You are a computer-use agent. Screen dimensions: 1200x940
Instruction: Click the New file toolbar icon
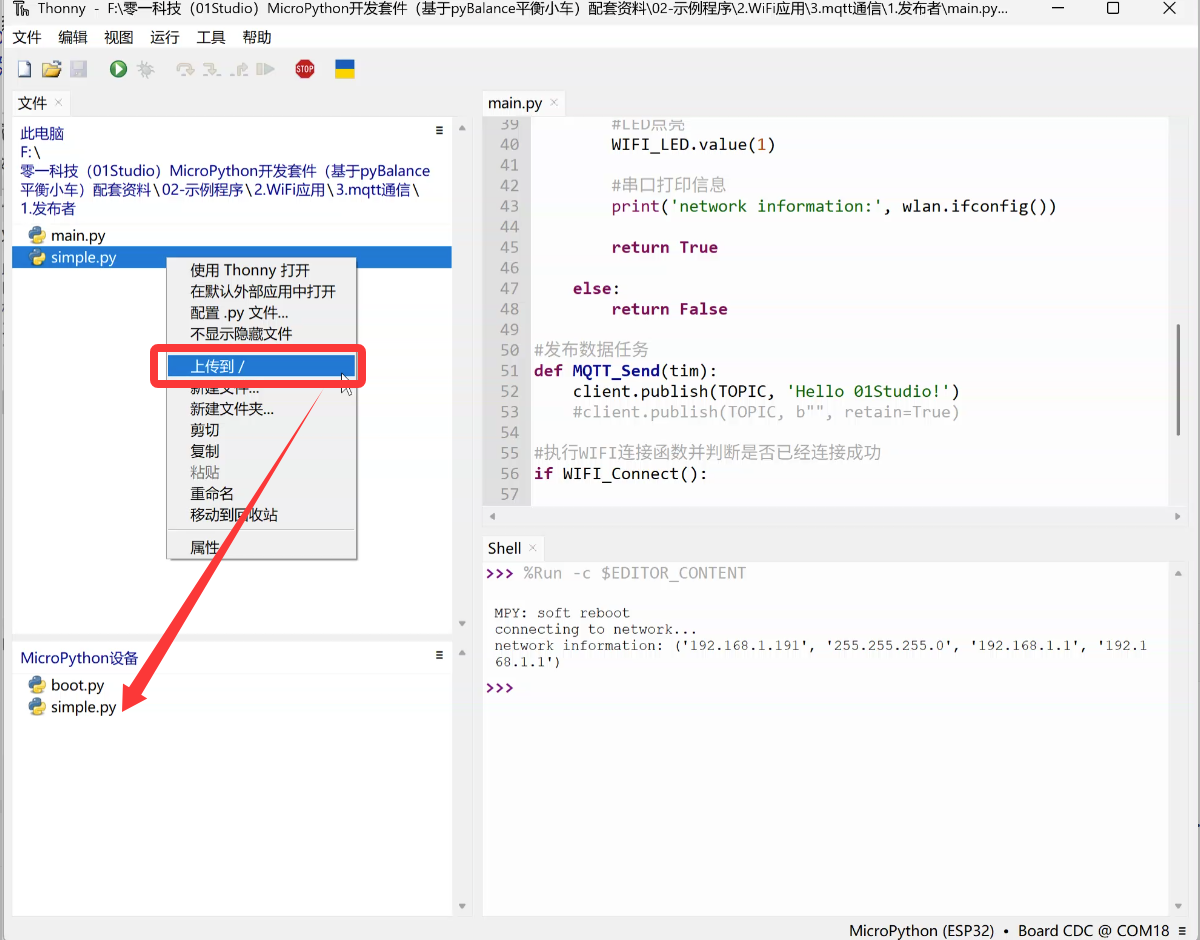coord(24,69)
